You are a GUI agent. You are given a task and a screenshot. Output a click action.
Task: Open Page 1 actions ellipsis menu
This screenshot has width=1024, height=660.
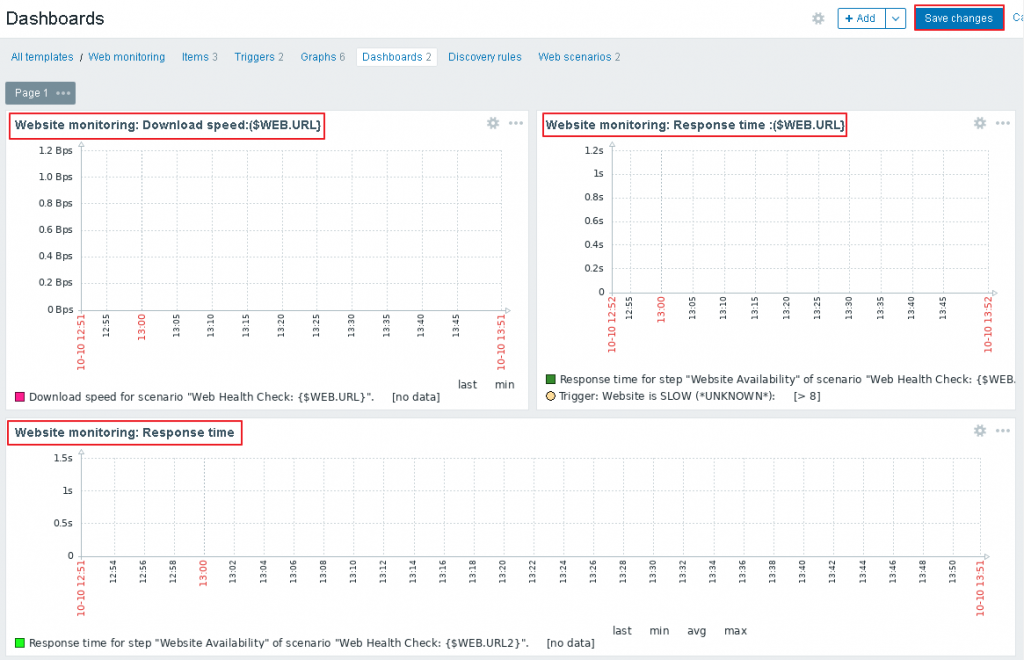pyautogui.click(x=63, y=93)
